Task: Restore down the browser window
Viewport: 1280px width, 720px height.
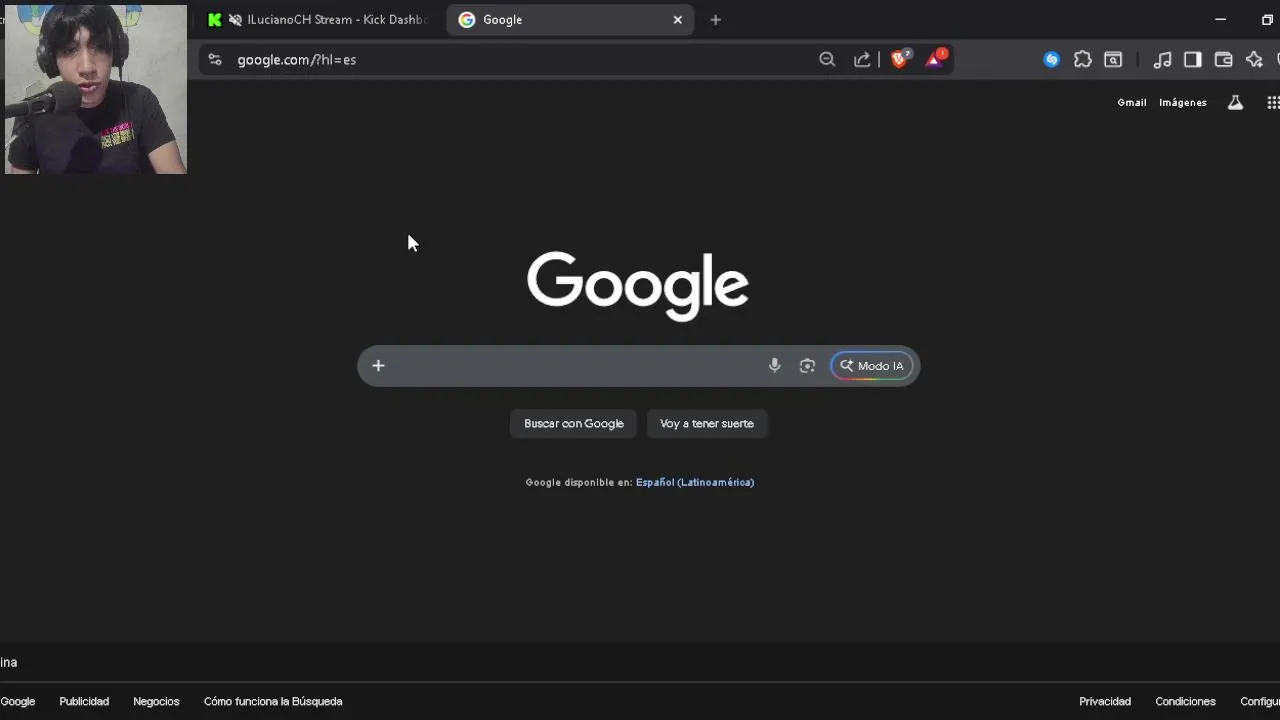Action: pyautogui.click(x=1267, y=20)
